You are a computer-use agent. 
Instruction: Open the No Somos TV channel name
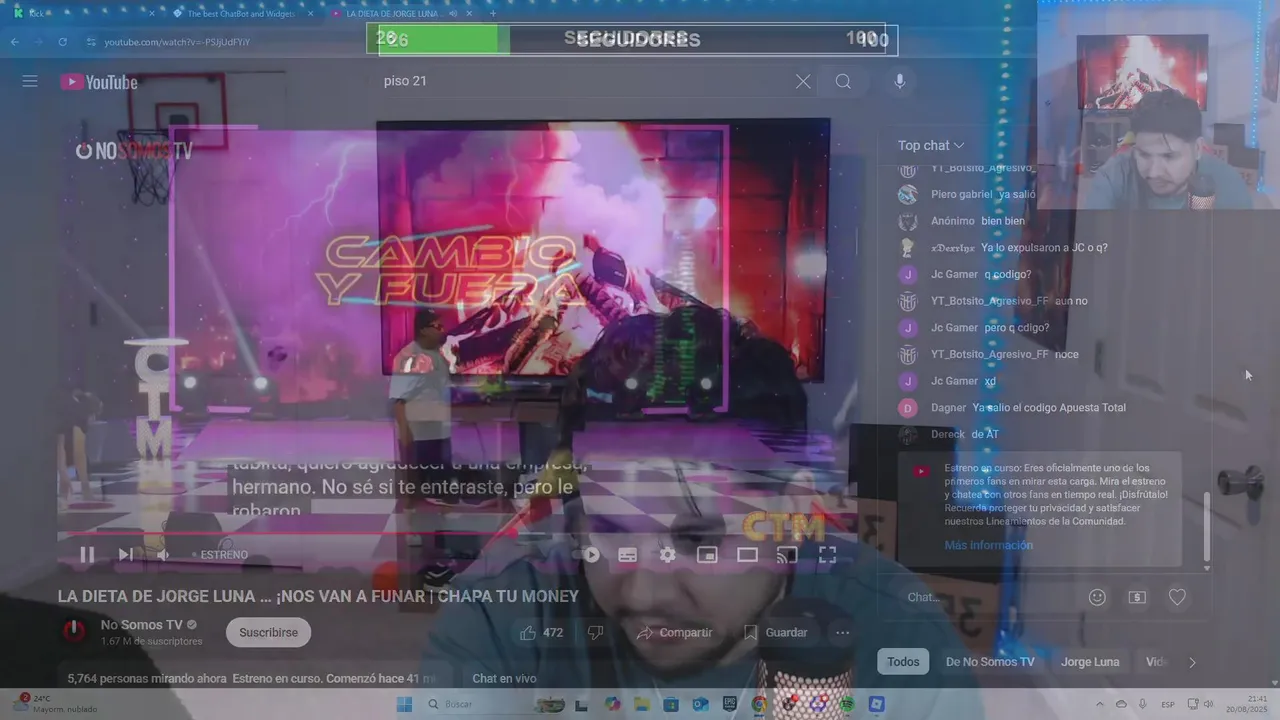tap(142, 625)
